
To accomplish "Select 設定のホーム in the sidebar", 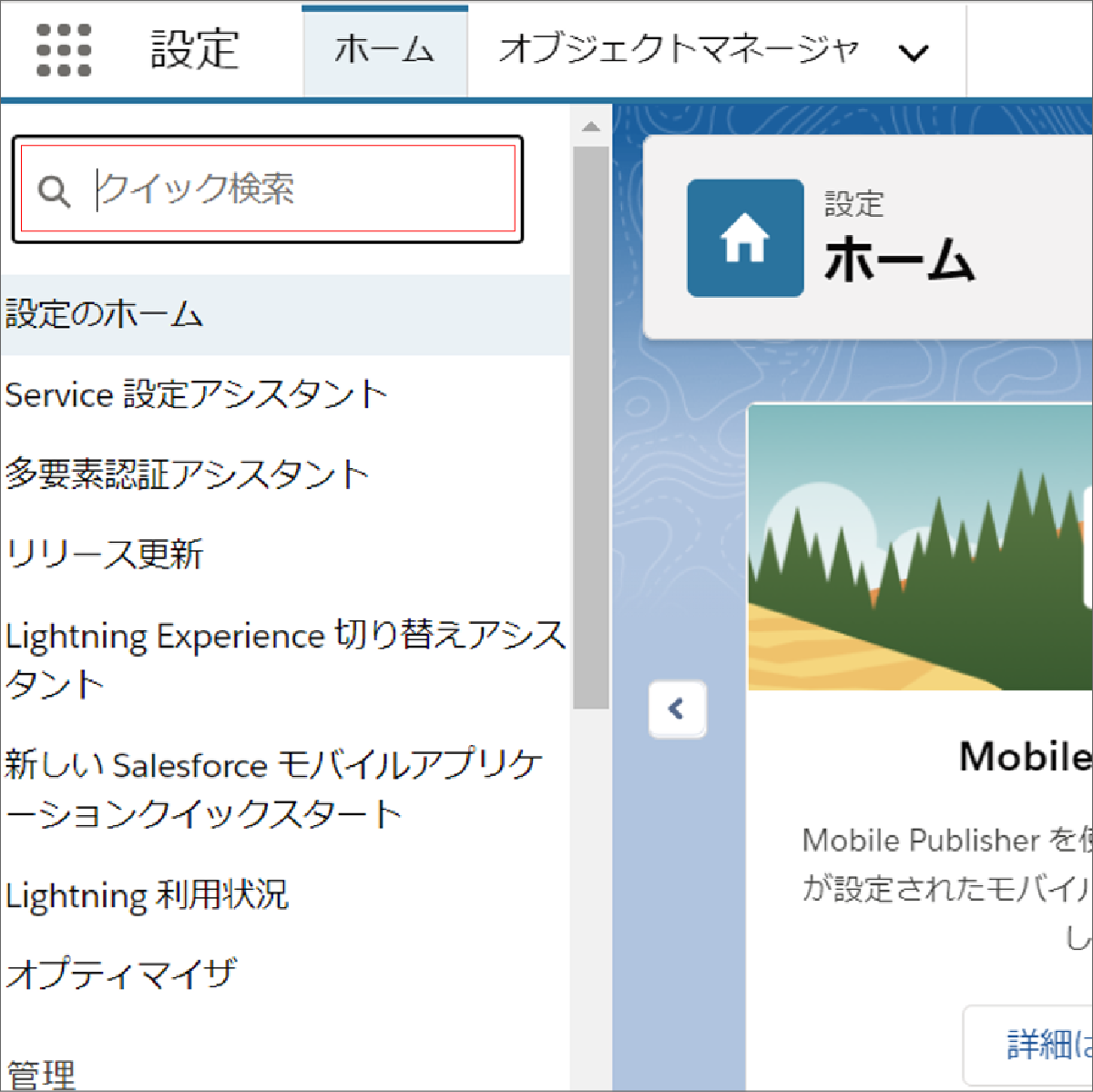I will pos(285,314).
